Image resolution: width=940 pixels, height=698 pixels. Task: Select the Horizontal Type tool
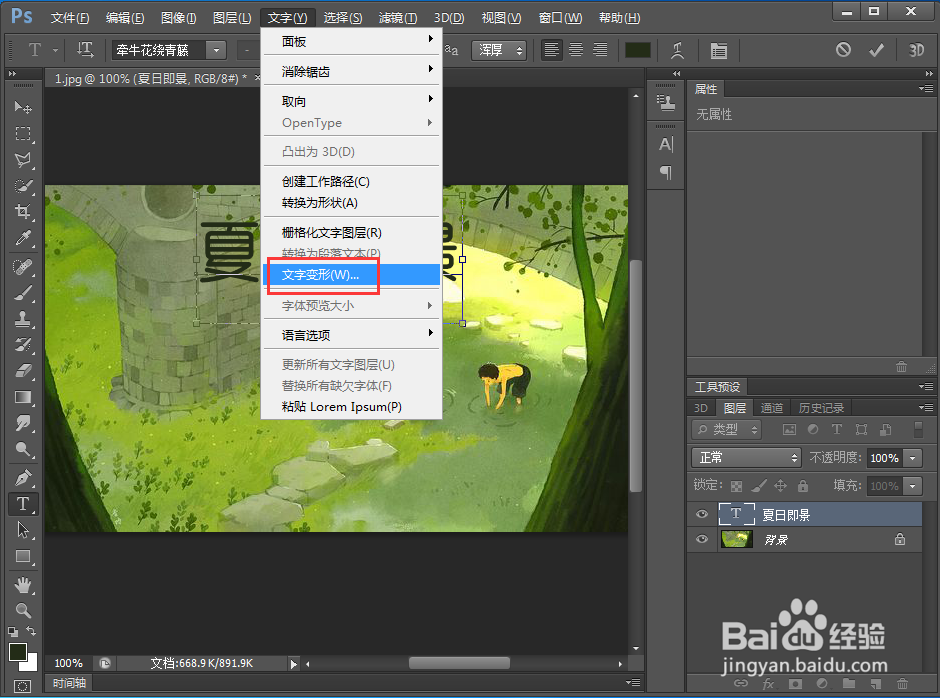(23, 504)
